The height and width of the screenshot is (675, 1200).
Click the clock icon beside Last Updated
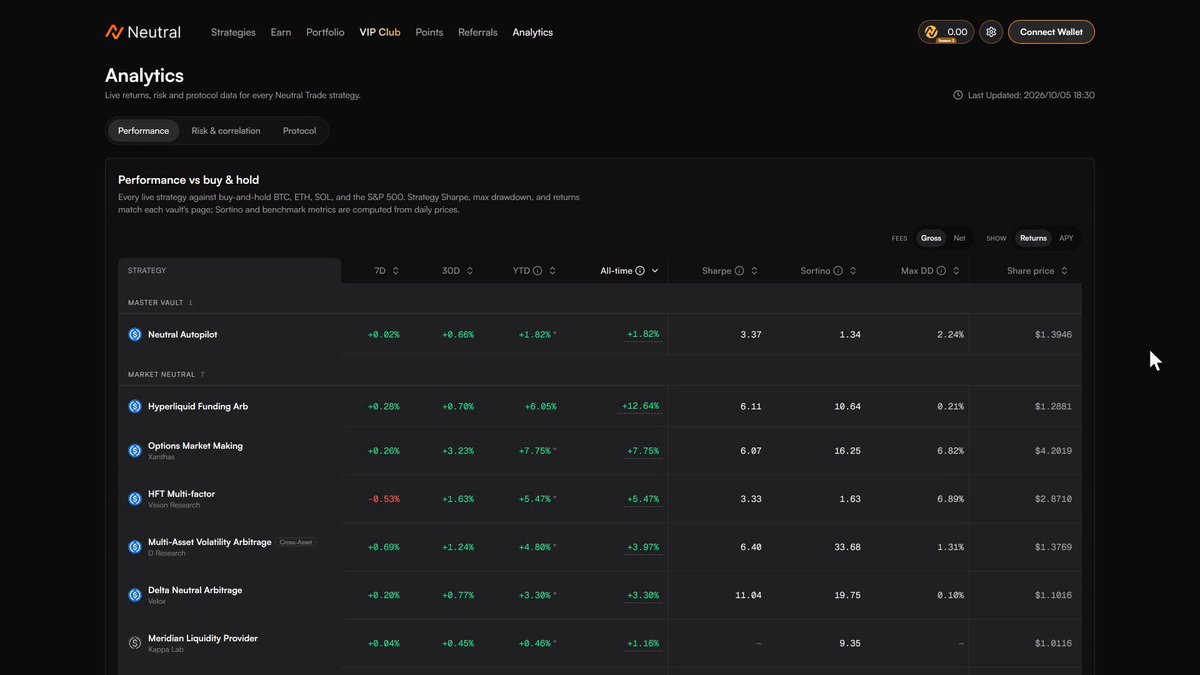click(958, 95)
